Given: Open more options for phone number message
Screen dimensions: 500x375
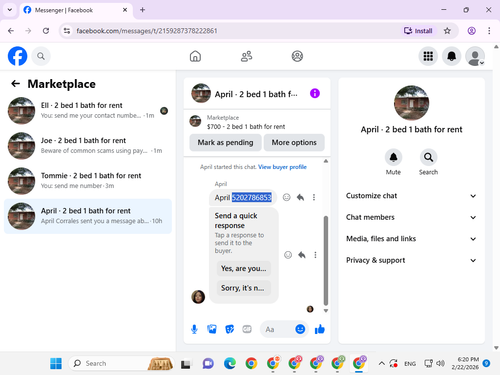Looking at the screenshot, I should [x=314, y=197].
